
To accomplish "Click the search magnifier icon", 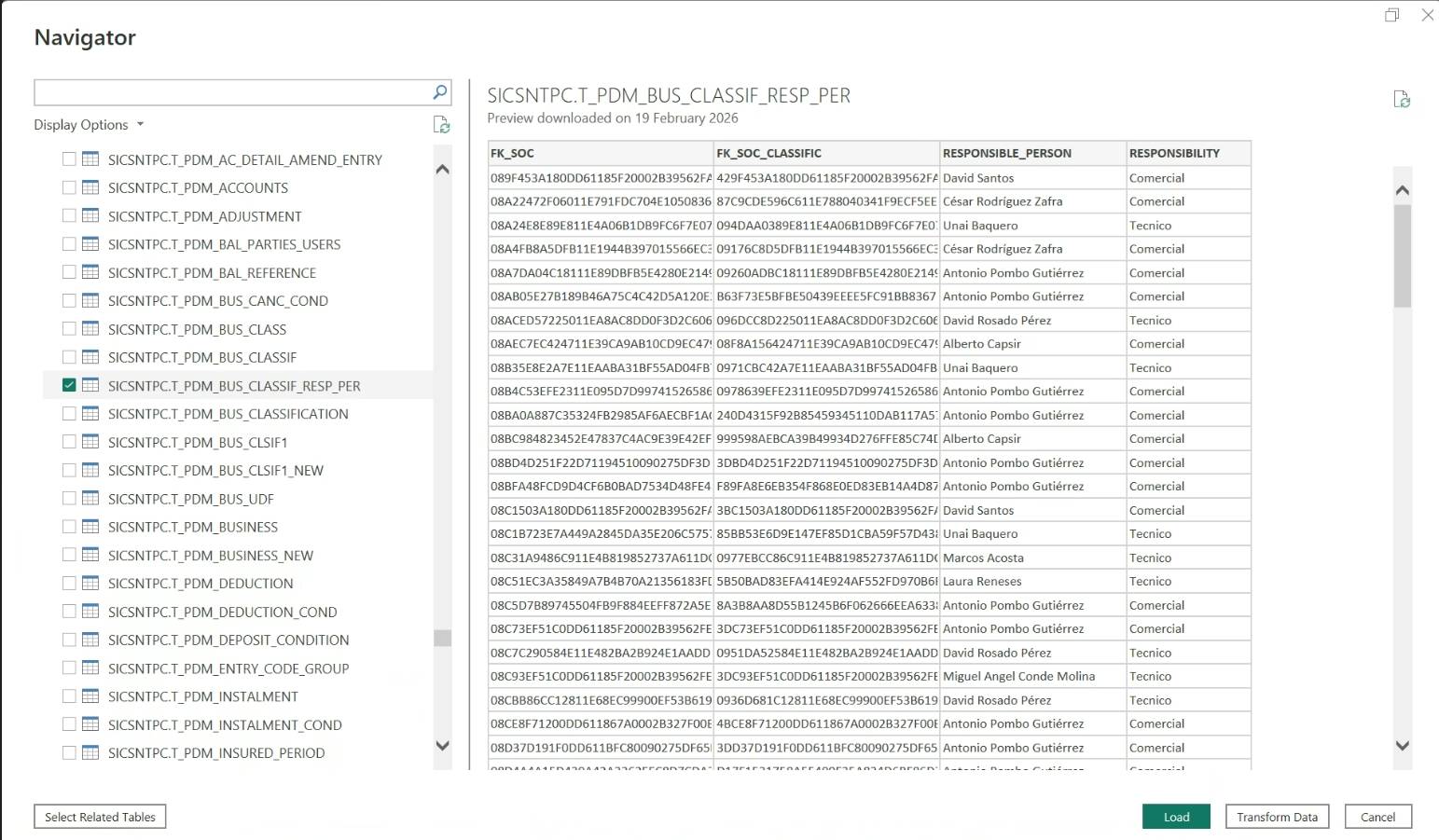I will (x=440, y=92).
